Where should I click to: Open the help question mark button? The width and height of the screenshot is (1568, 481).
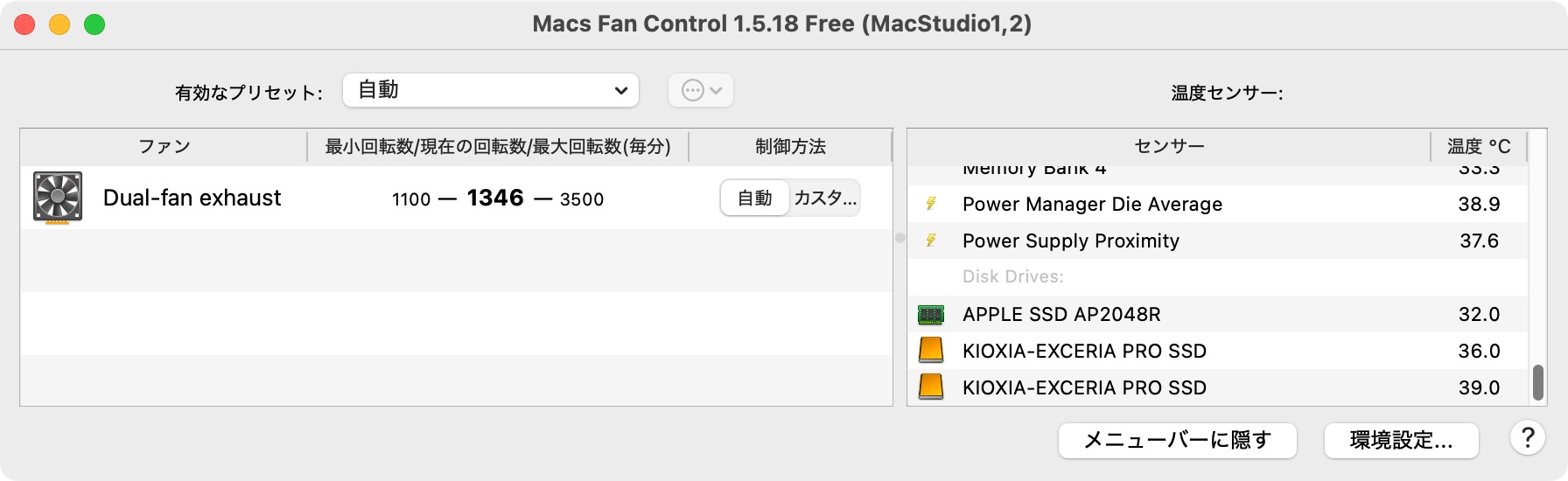coord(1527,438)
